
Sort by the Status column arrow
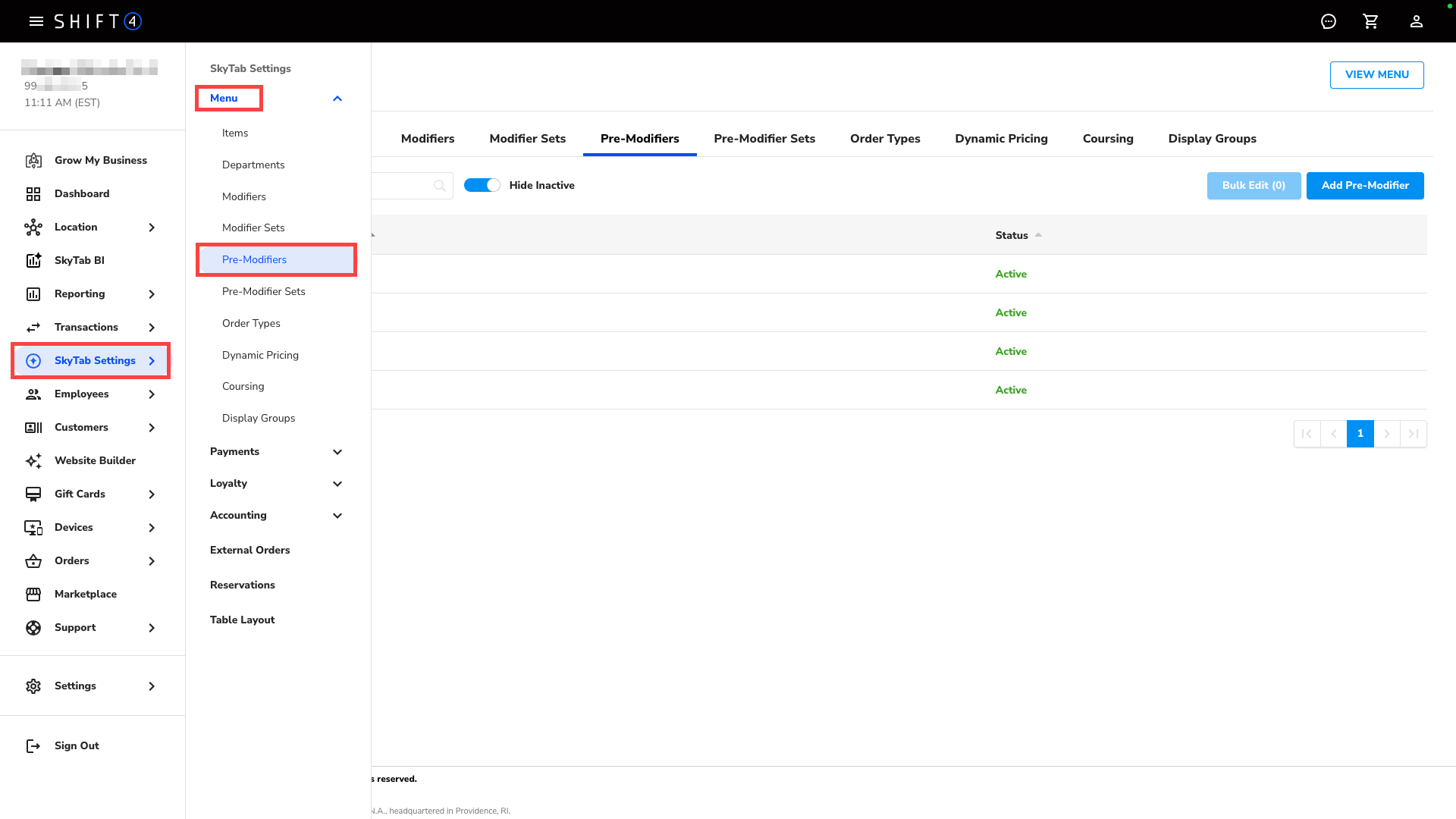1038,235
